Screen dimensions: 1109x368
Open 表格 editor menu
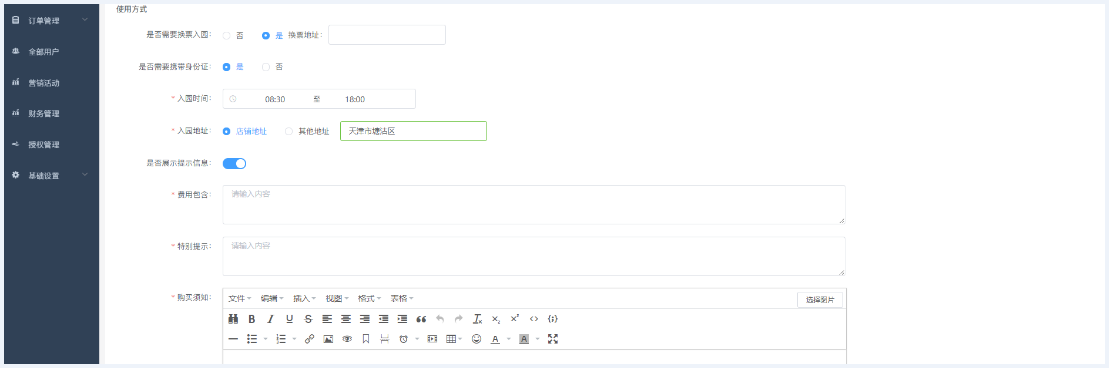pyautogui.click(x=402, y=299)
